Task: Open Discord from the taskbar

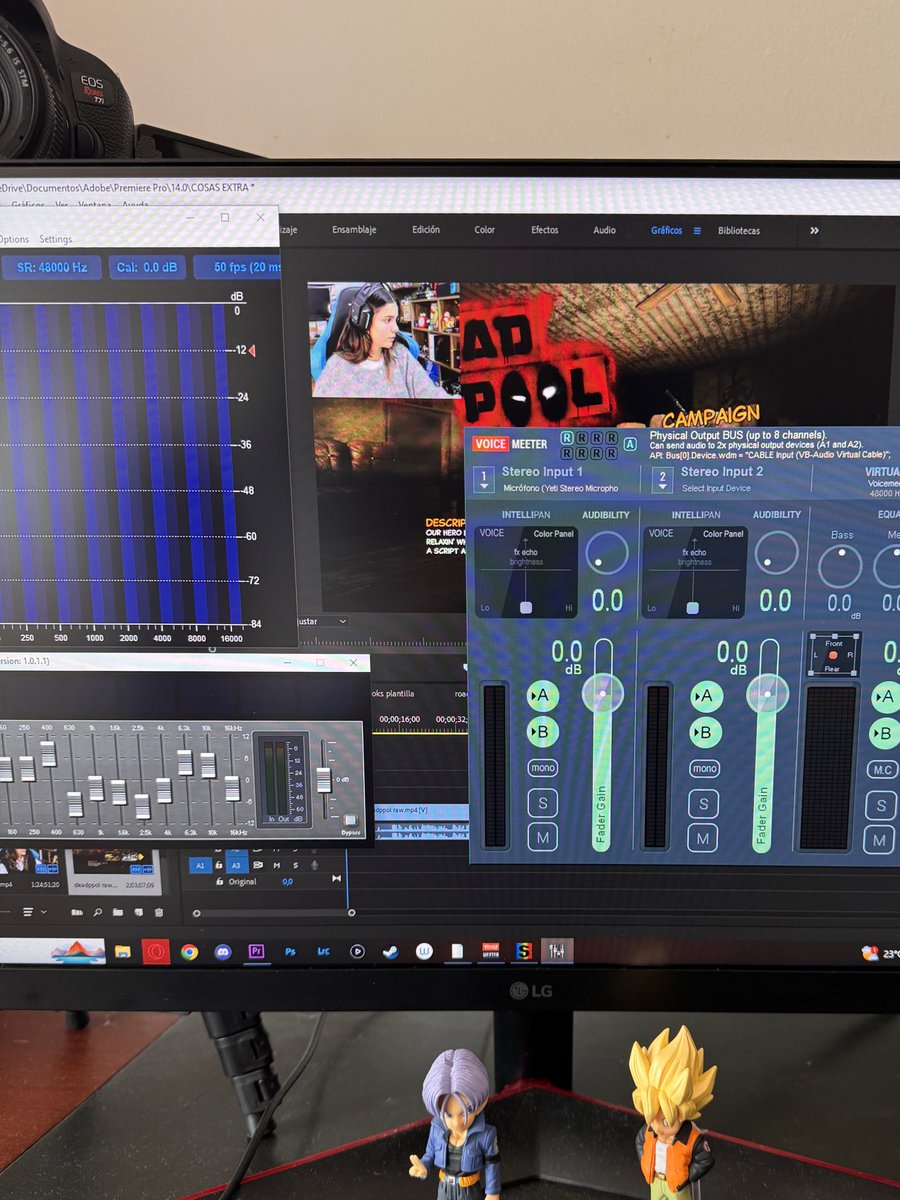Action: (x=223, y=951)
